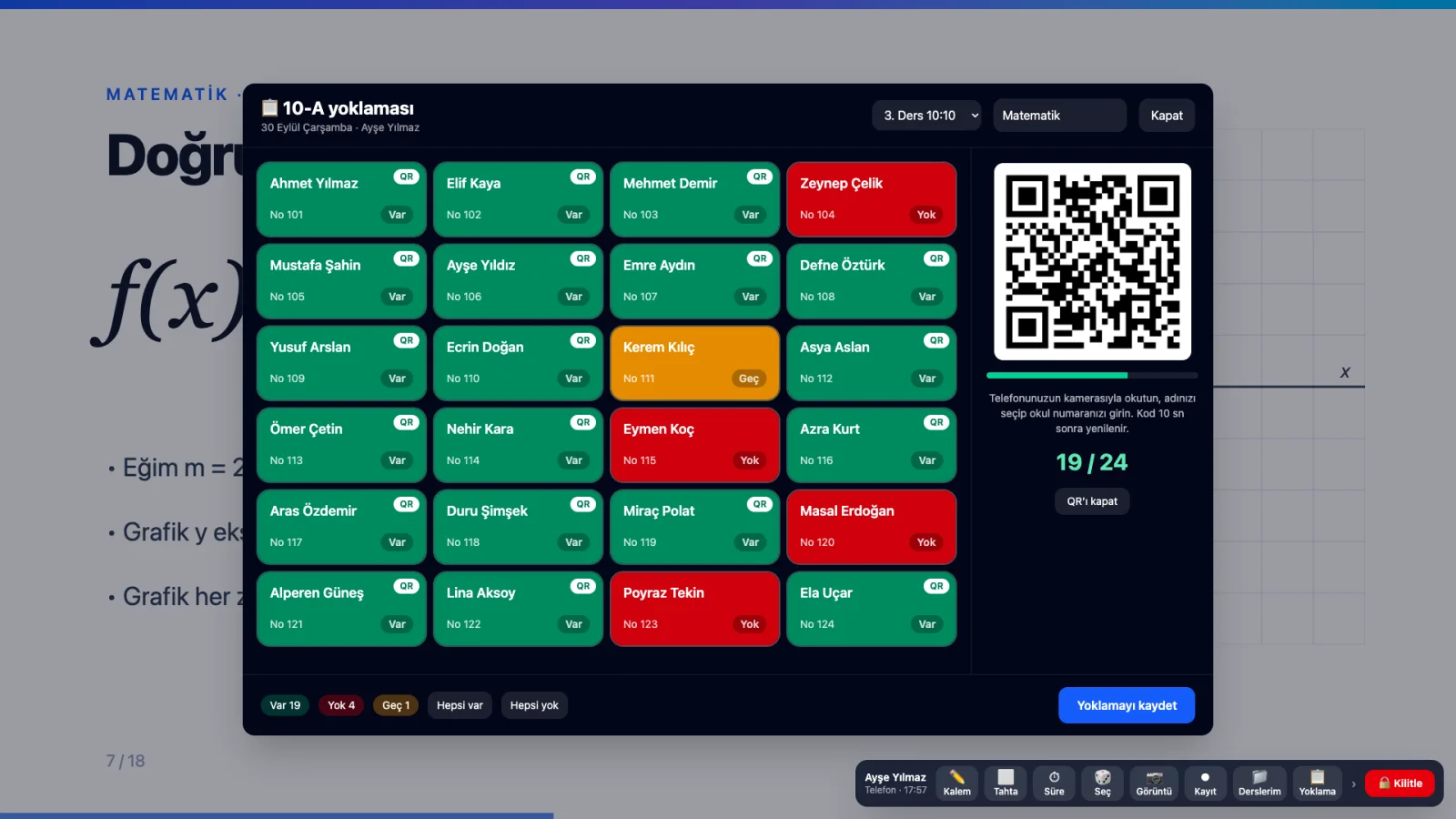Save attendance with Yoklamayı kaydet

[1127, 705]
